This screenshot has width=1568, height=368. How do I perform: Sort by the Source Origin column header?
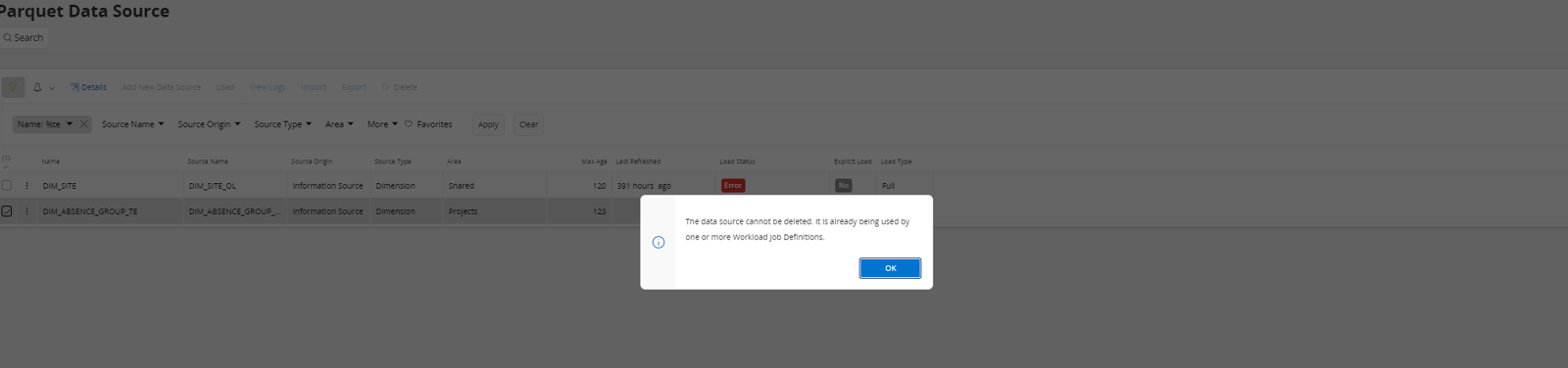pos(312,161)
